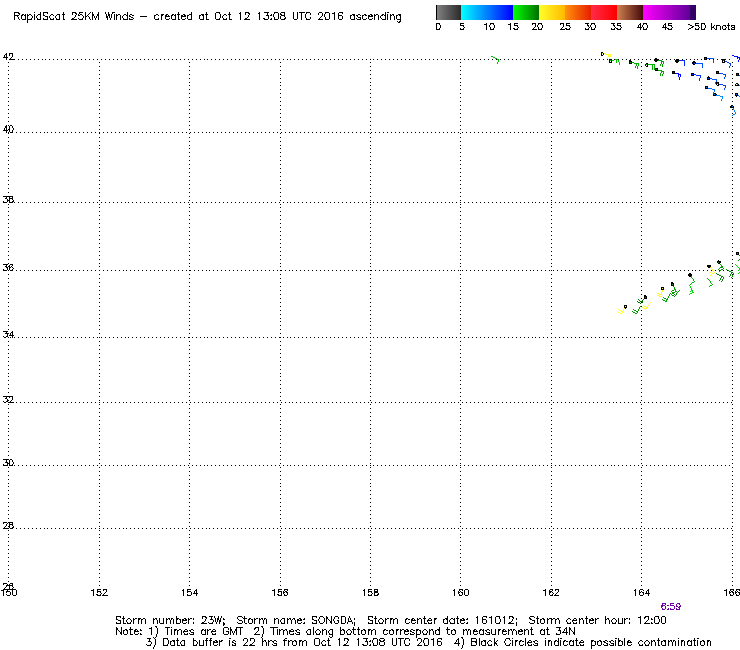The image size is (740, 650).
Task: Click the "32" latitude axis label
Action: click(x=8, y=400)
